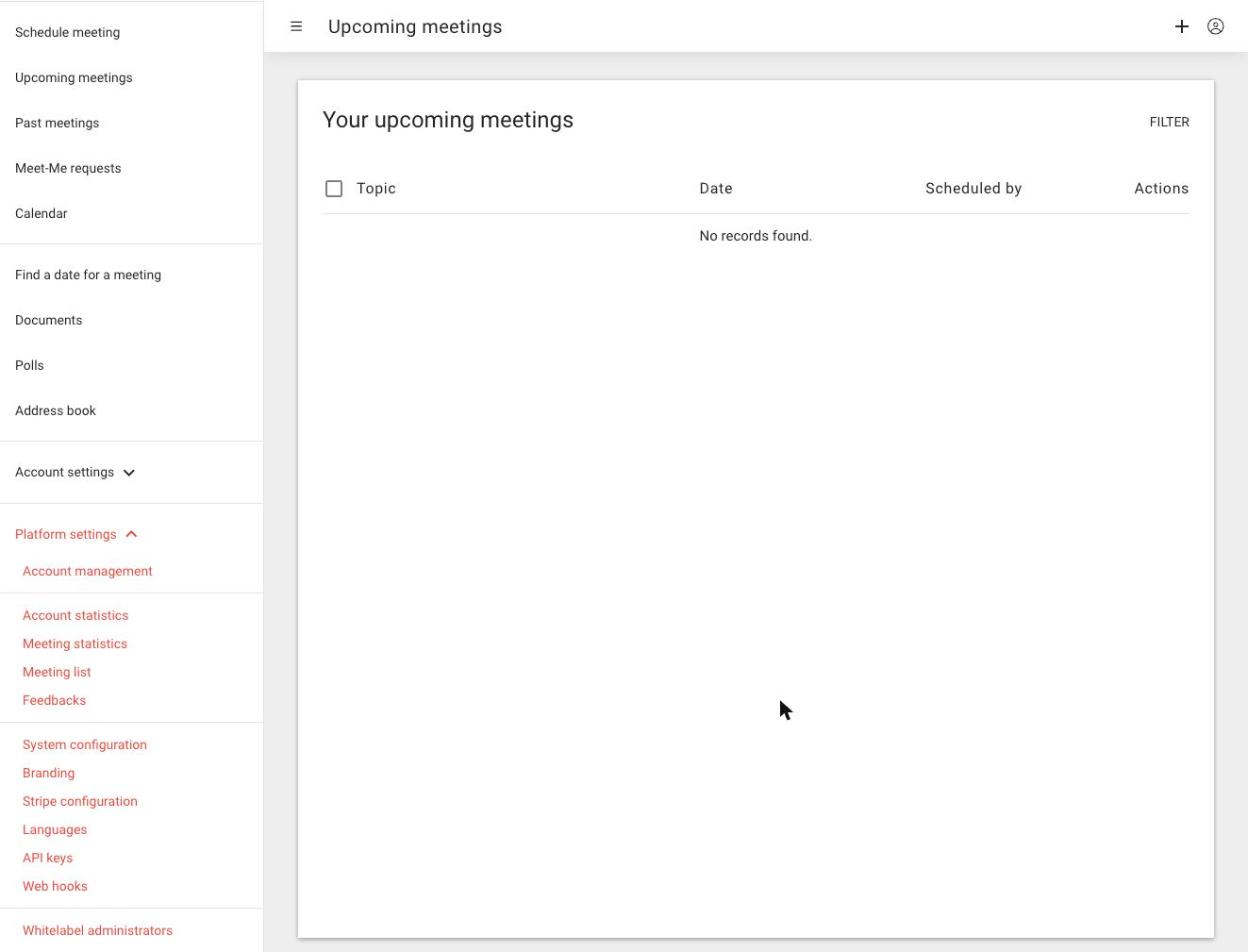Open Languages settings link
The image size is (1248, 952).
point(54,830)
